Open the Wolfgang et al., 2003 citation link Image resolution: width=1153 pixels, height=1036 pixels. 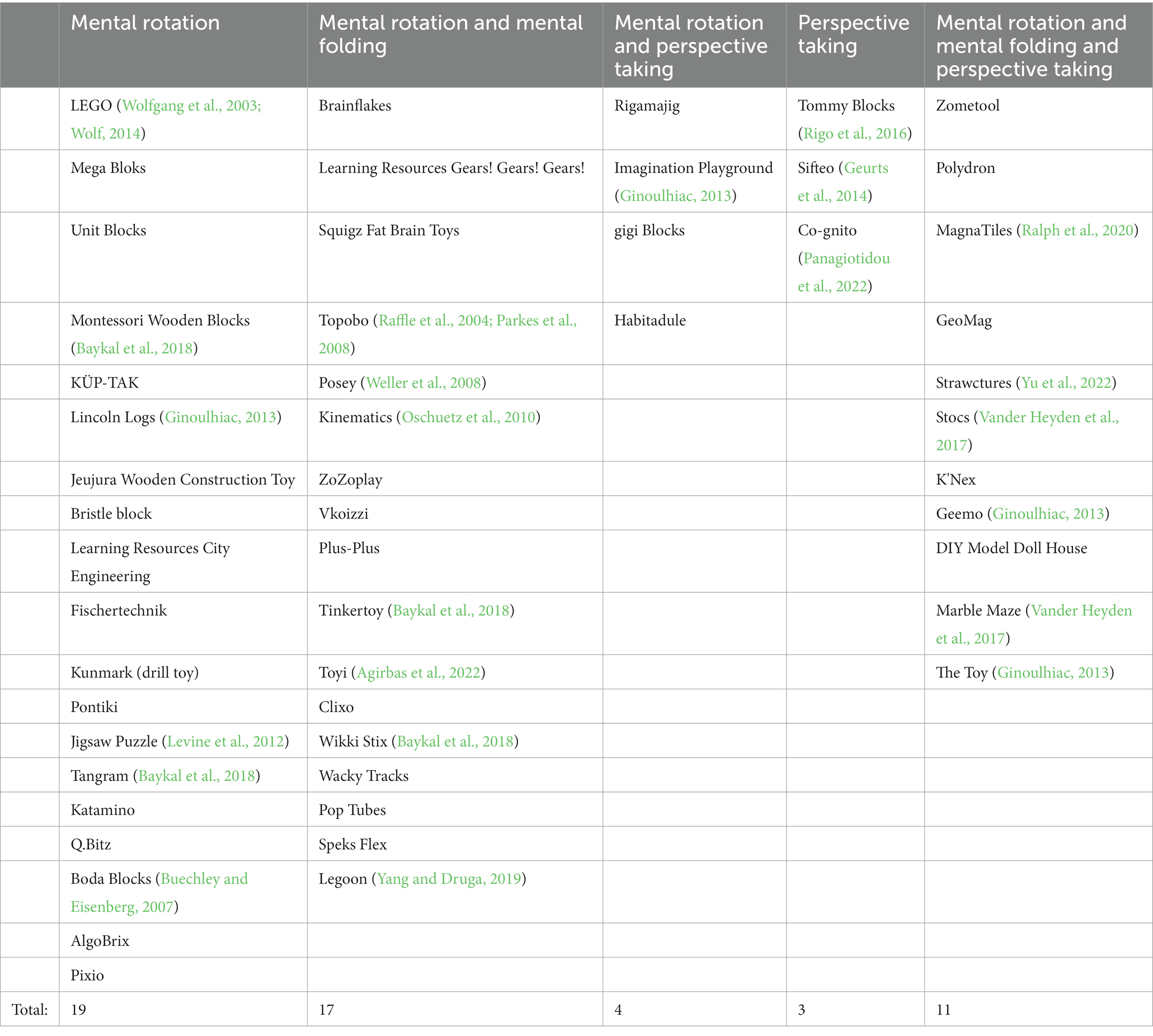191,106
